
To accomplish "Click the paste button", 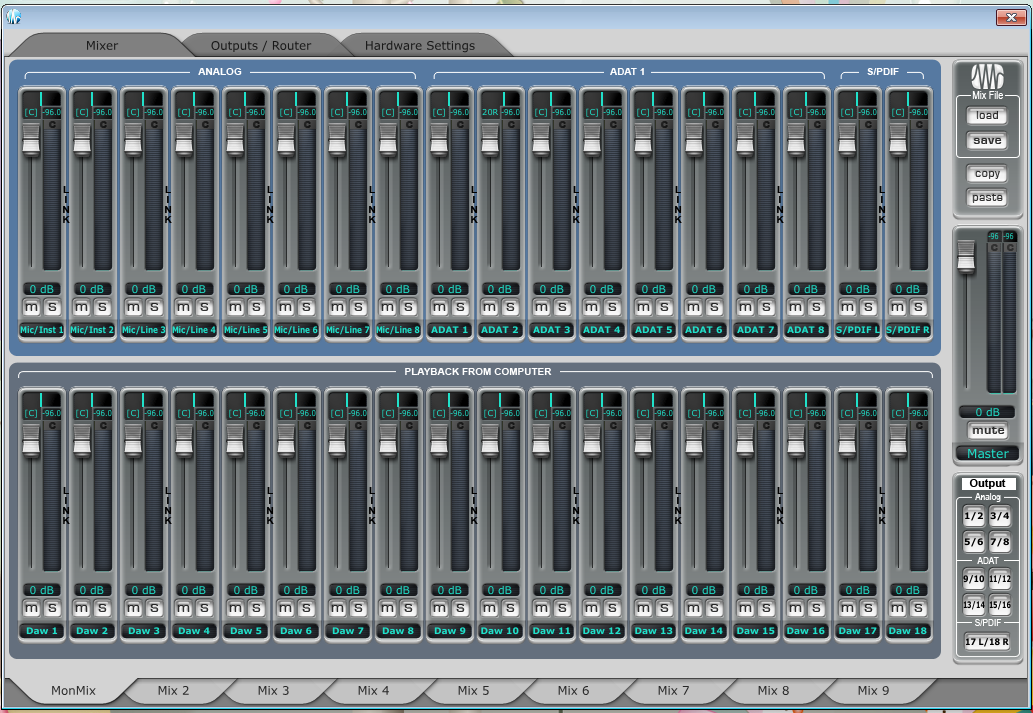I will (987, 197).
